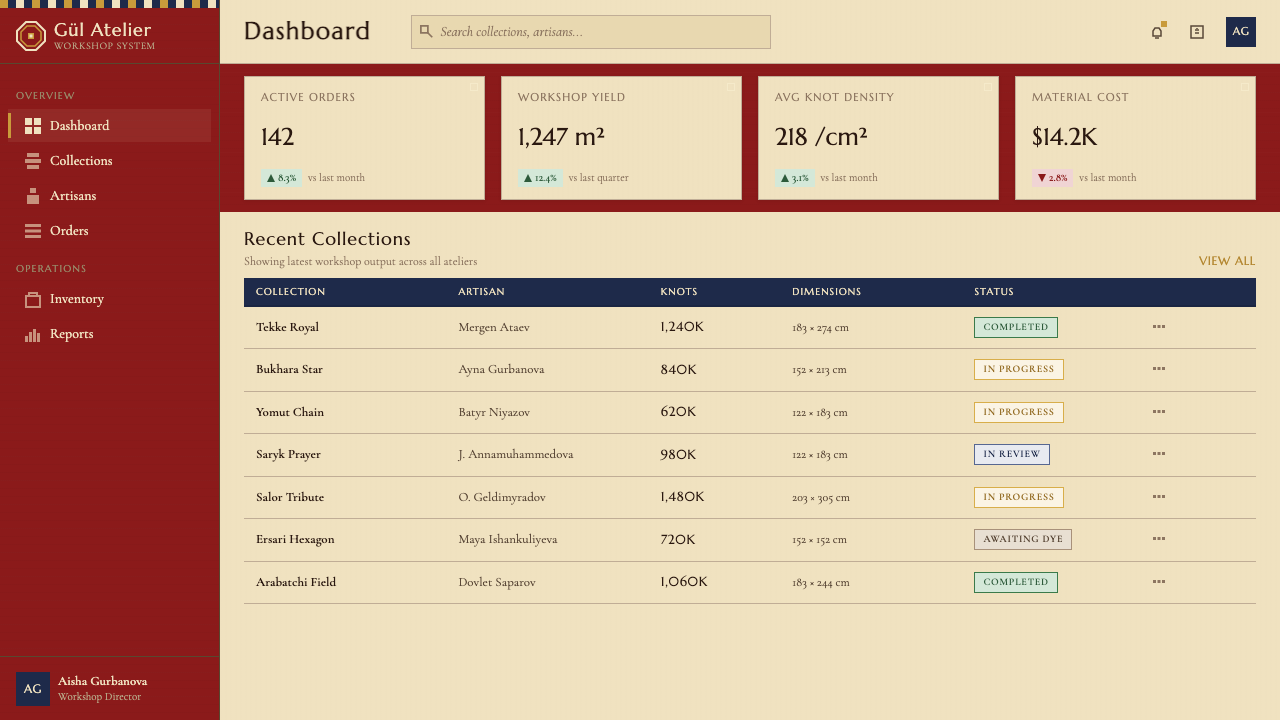Open more options for Yomut Chain row
1280x720 pixels.
[1159, 412]
